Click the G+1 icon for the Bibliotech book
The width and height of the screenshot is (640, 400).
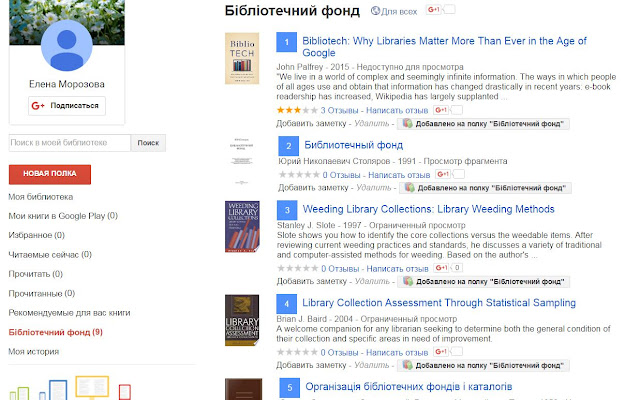coord(441,110)
